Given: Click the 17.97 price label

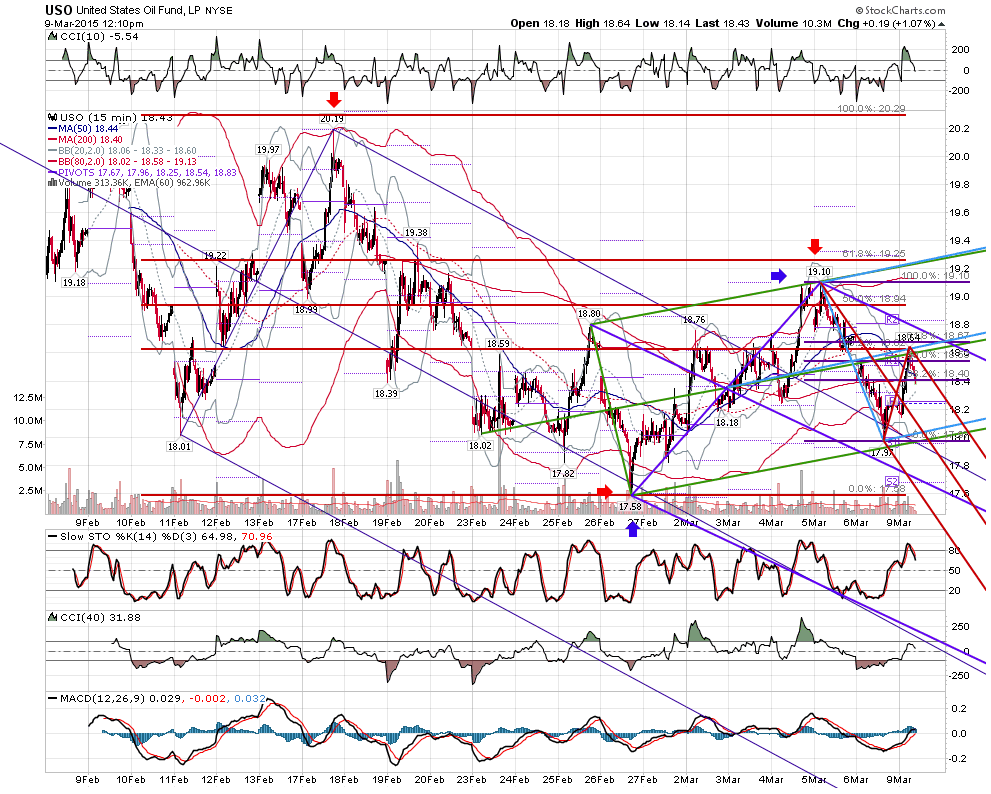Looking at the screenshot, I should click(x=882, y=453).
